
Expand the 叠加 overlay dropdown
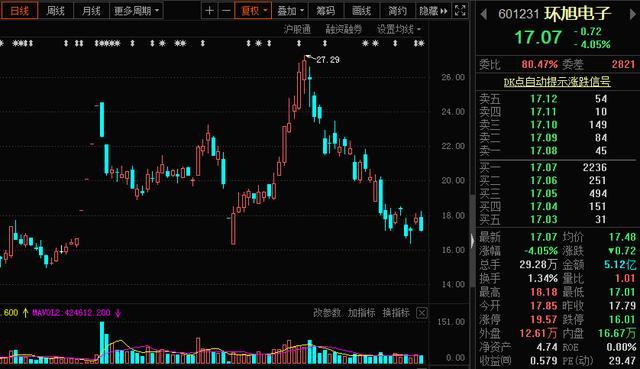click(291, 11)
